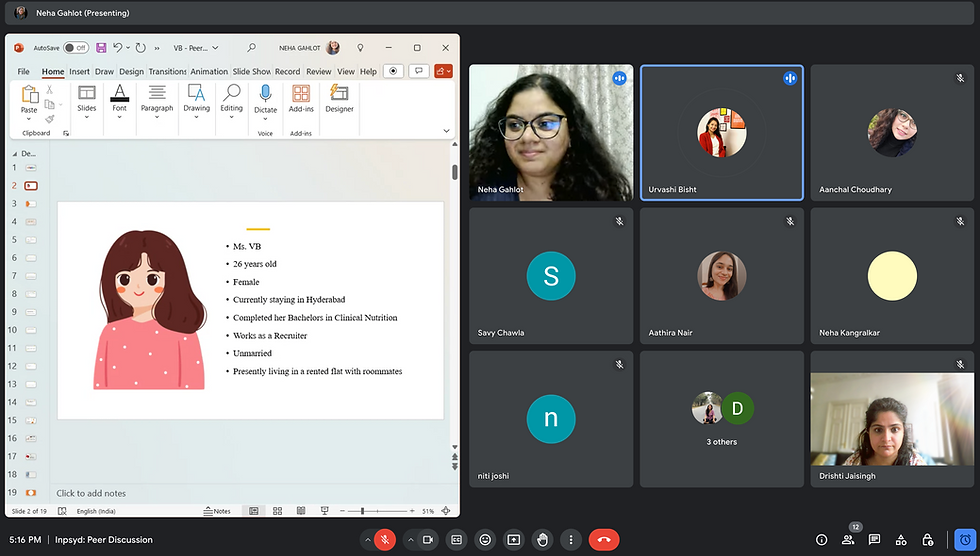
Task: Undo the last action in PowerPoint
Action: point(118,48)
